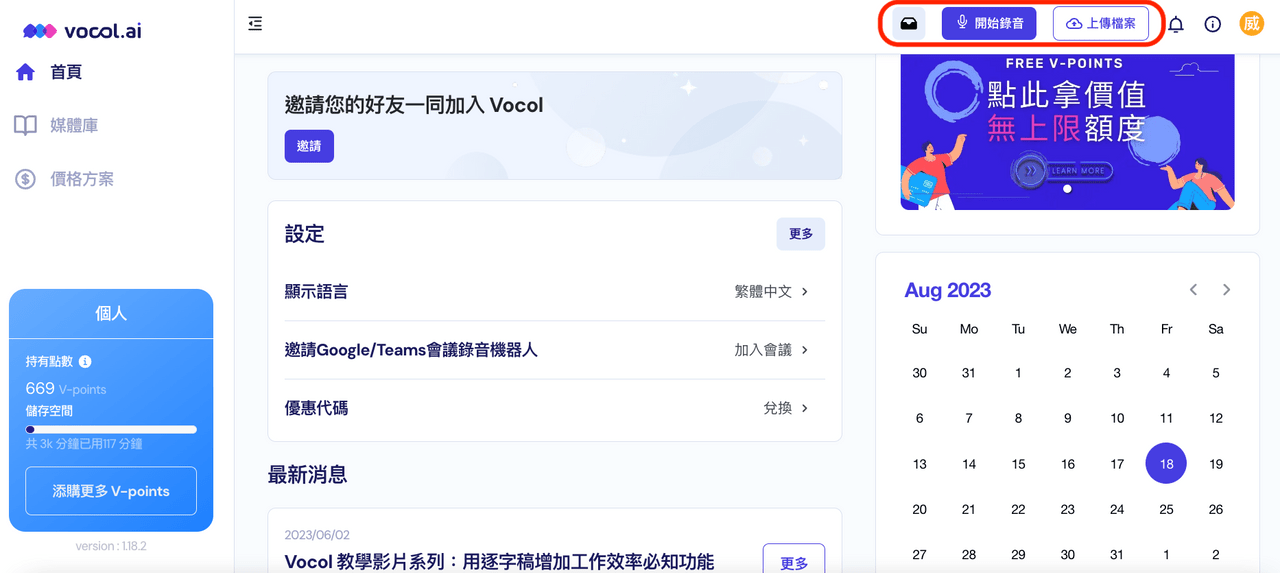The image size is (1280, 573).
Task: Select date 25 in calendar
Action: (1166, 509)
